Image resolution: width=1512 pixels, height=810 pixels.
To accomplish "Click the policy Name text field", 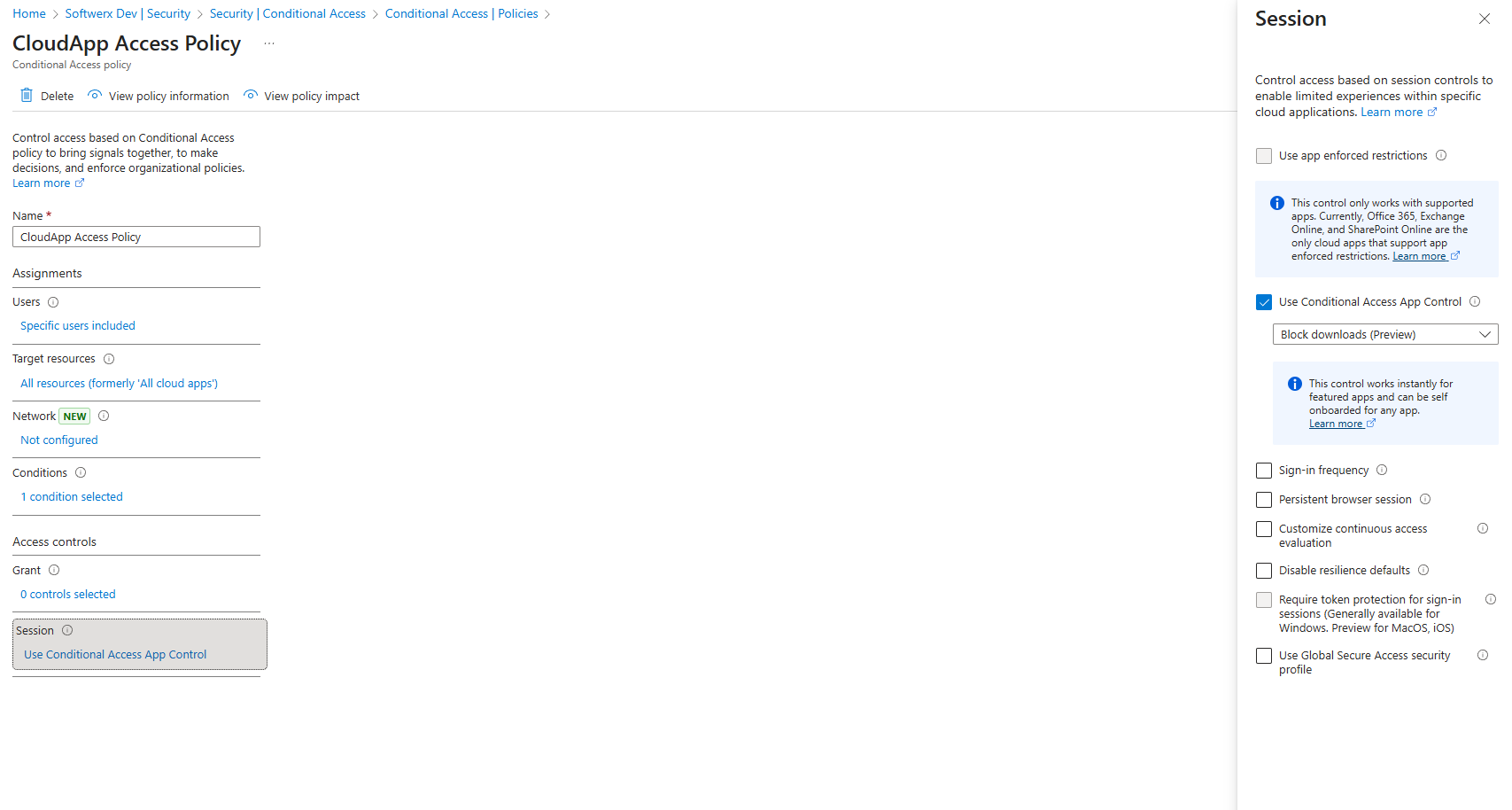I will 136,237.
